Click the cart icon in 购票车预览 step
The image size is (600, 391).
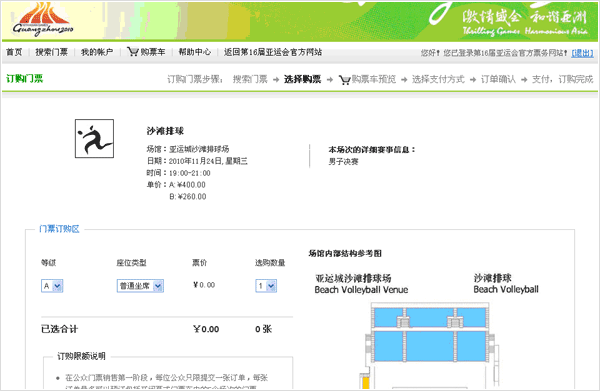344,80
